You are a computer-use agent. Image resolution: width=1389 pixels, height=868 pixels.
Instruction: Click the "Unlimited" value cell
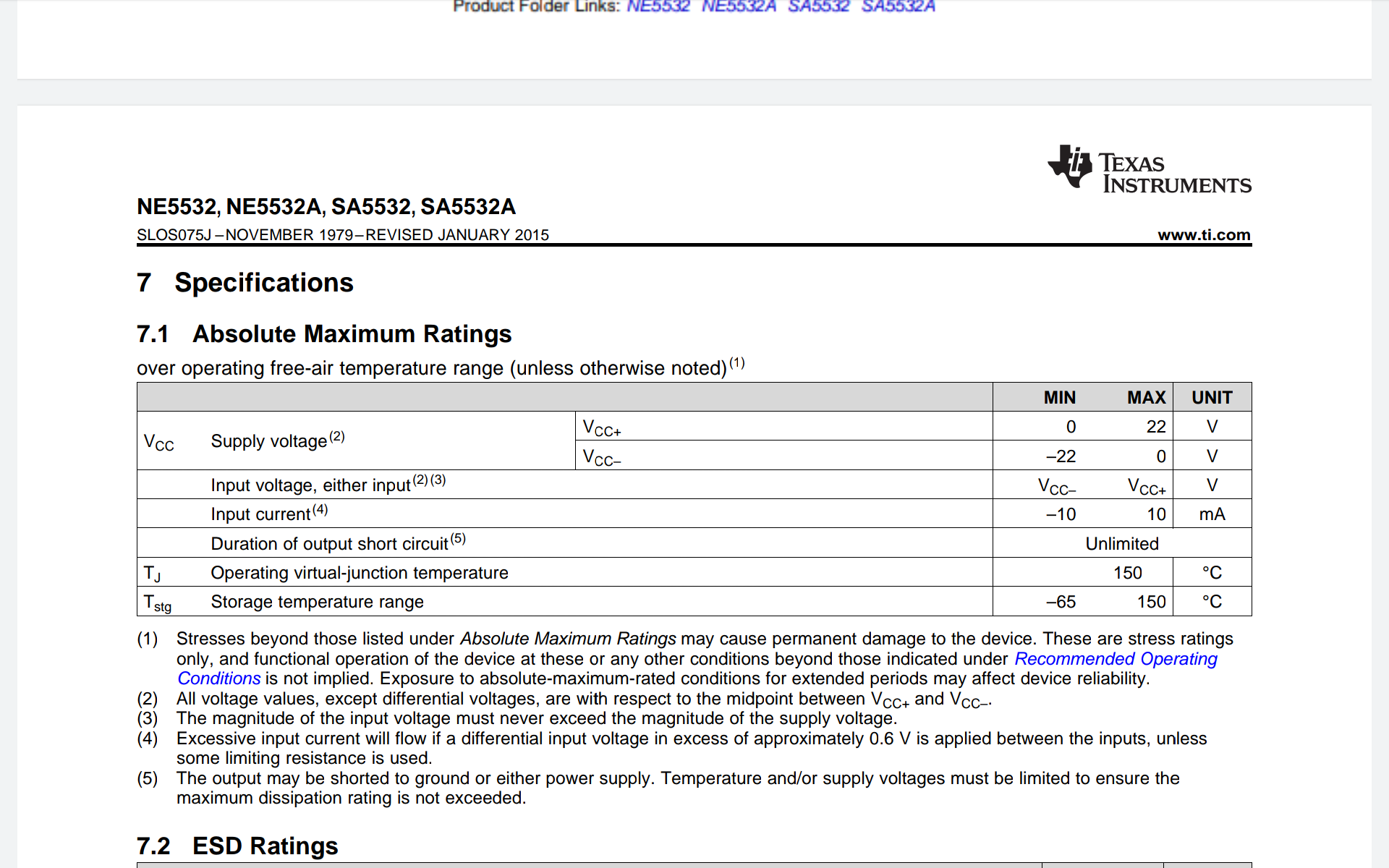1122,543
